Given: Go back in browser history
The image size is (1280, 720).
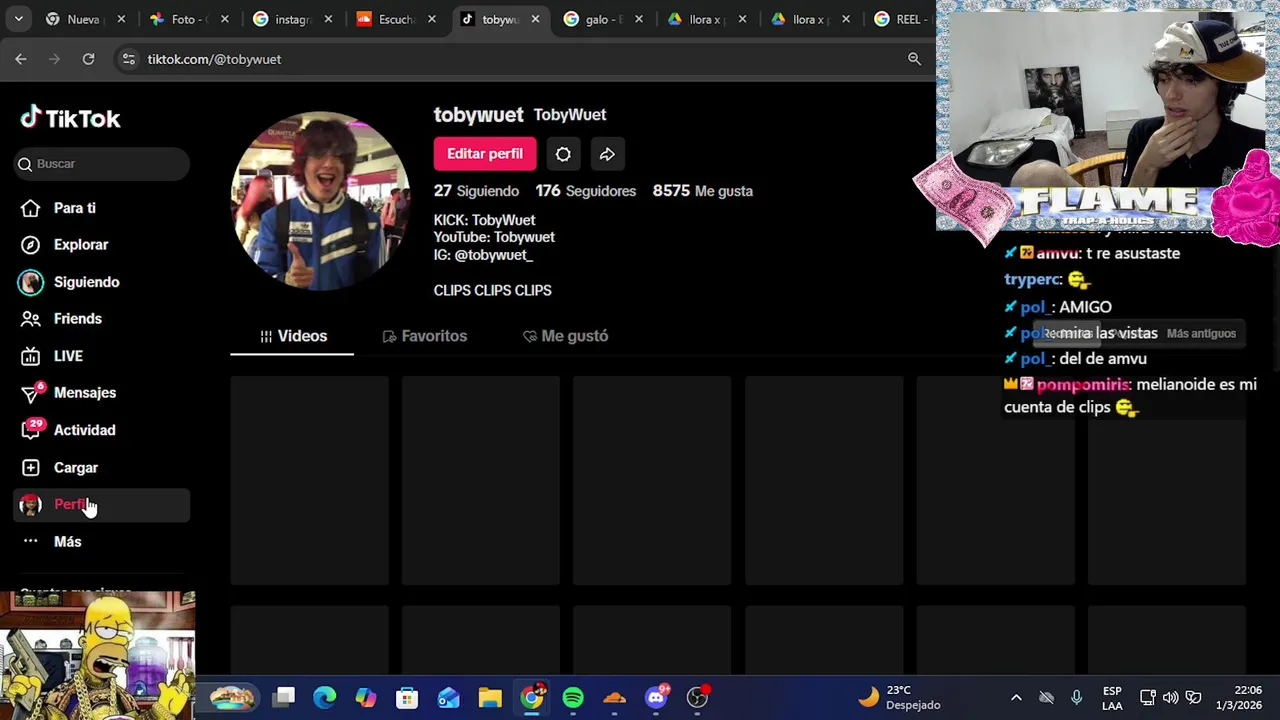Looking at the screenshot, I should click(x=21, y=59).
